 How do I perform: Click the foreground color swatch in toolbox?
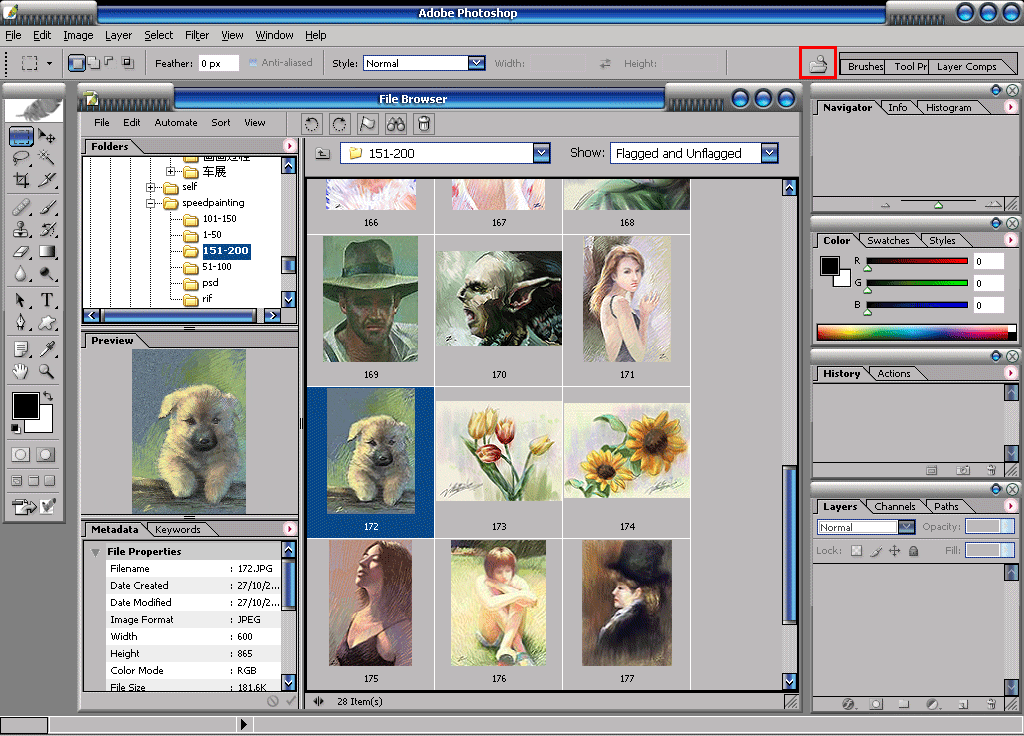(x=25, y=406)
